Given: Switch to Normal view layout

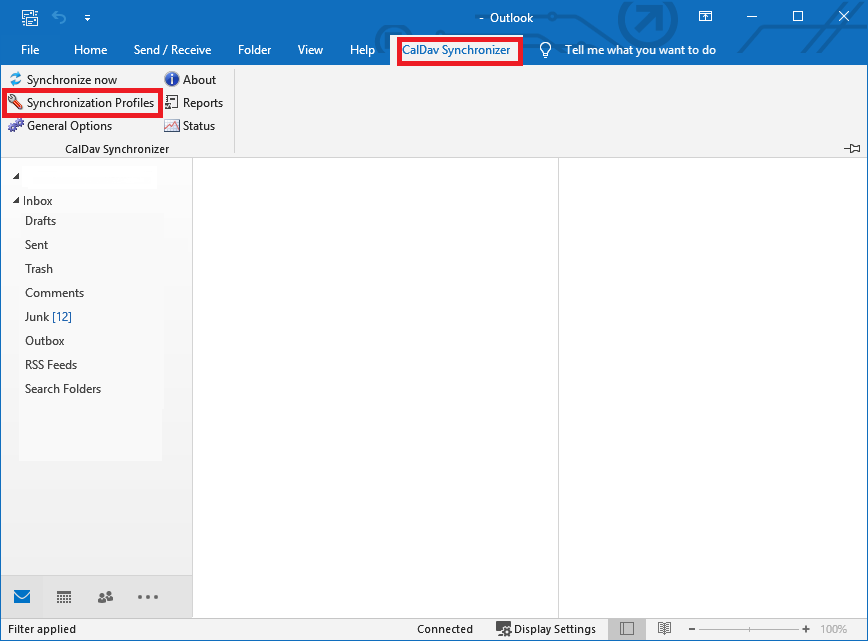Looking at the screenshot, I should click(x=626, y=629).
